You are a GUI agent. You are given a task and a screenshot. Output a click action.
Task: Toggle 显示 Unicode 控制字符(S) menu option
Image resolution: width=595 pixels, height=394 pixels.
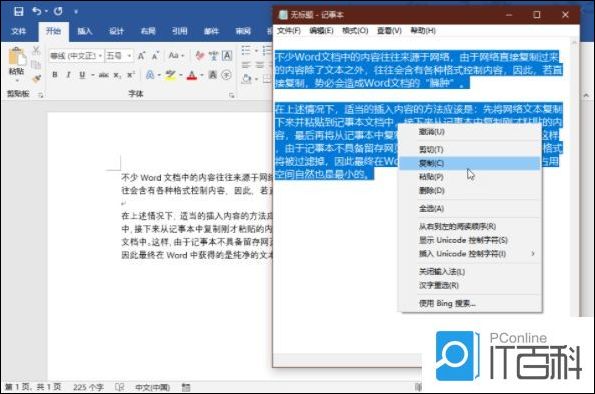[471, 240]
